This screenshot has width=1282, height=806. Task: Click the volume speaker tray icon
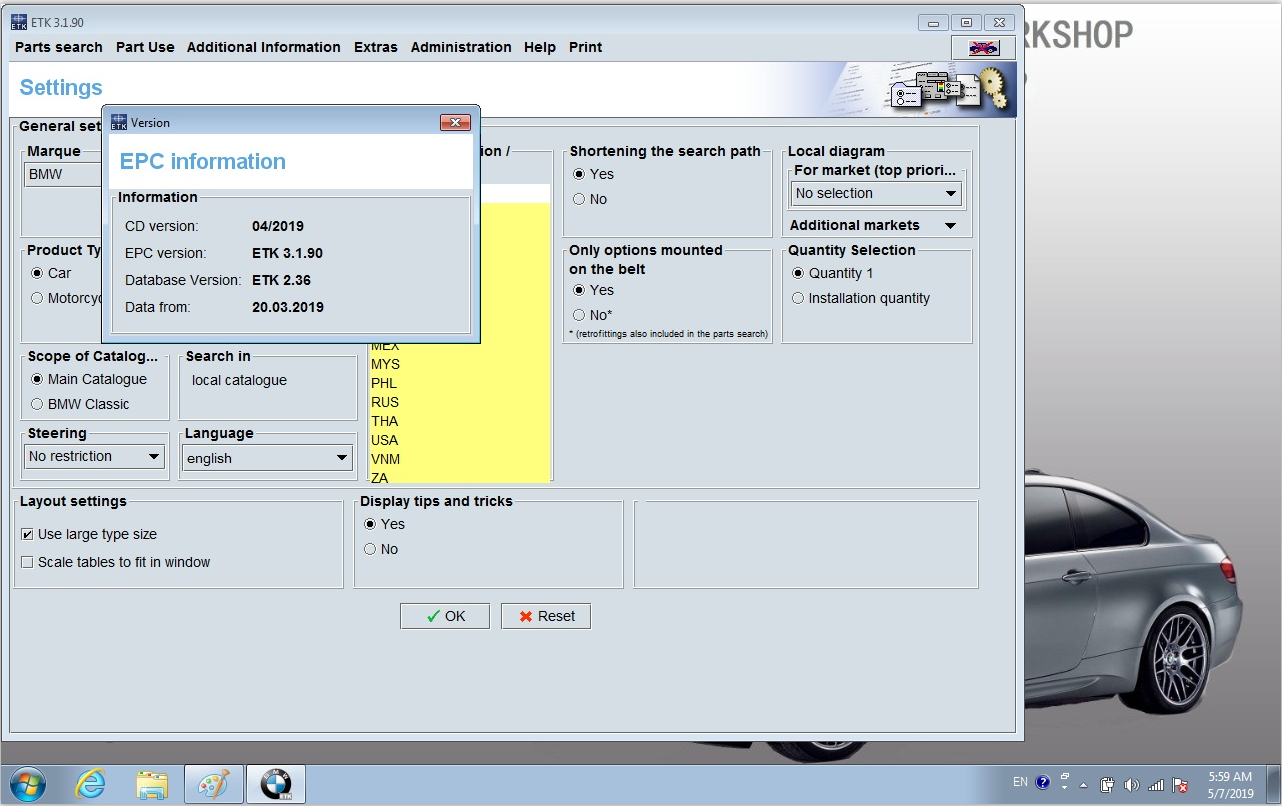pos(1131,784)
